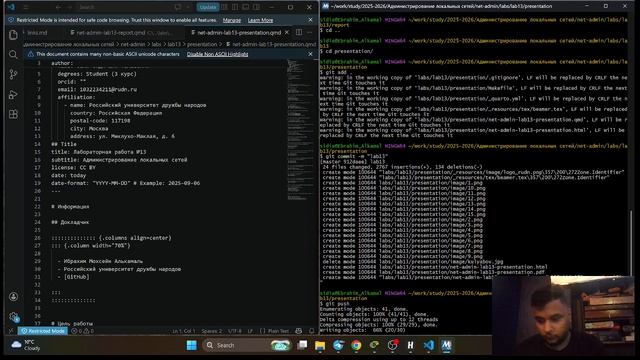Image resolution: width=640 pixels, height=360 pixels.
Task: Go back in VS Code navigation history
Action: [x=58, y=7]
